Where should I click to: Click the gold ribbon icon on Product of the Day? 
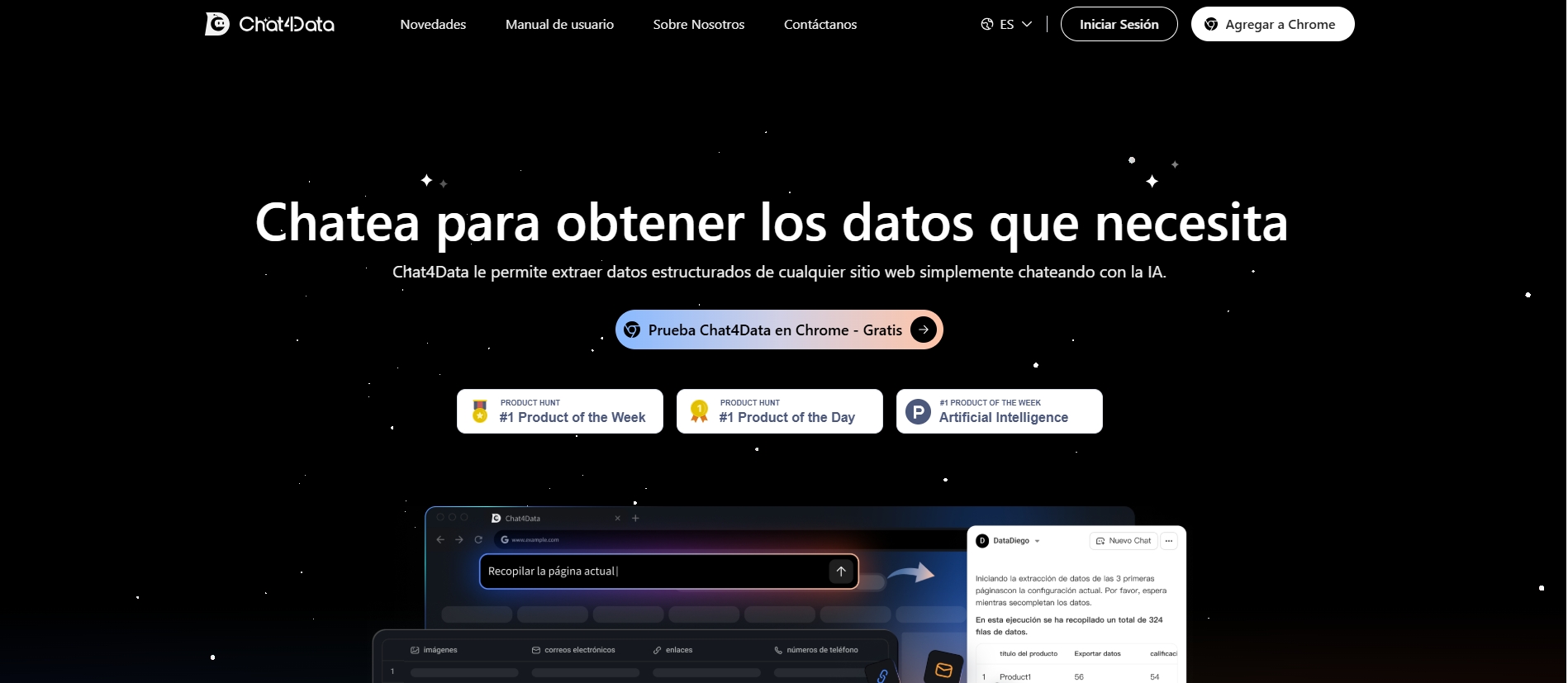[700, 411]
